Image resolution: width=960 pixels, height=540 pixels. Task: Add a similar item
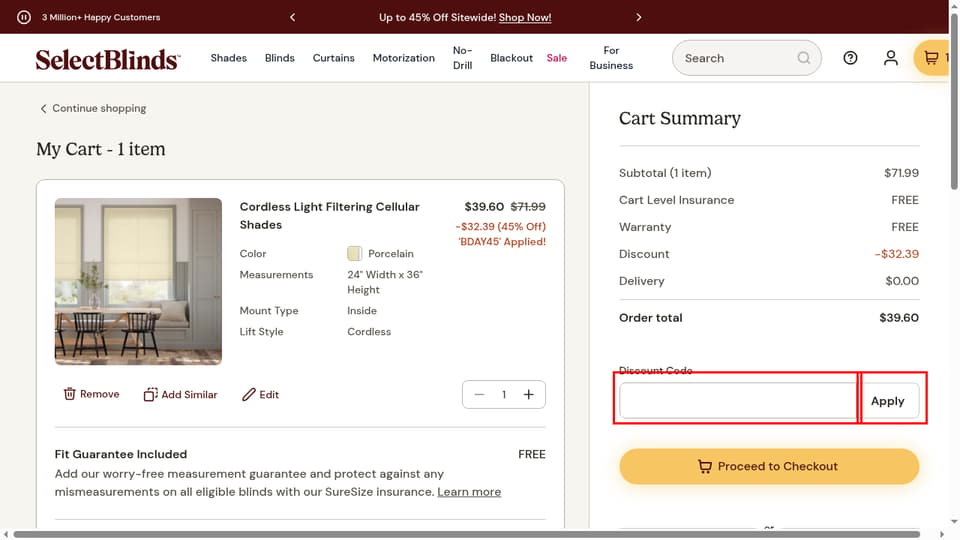tap(181, 395)
